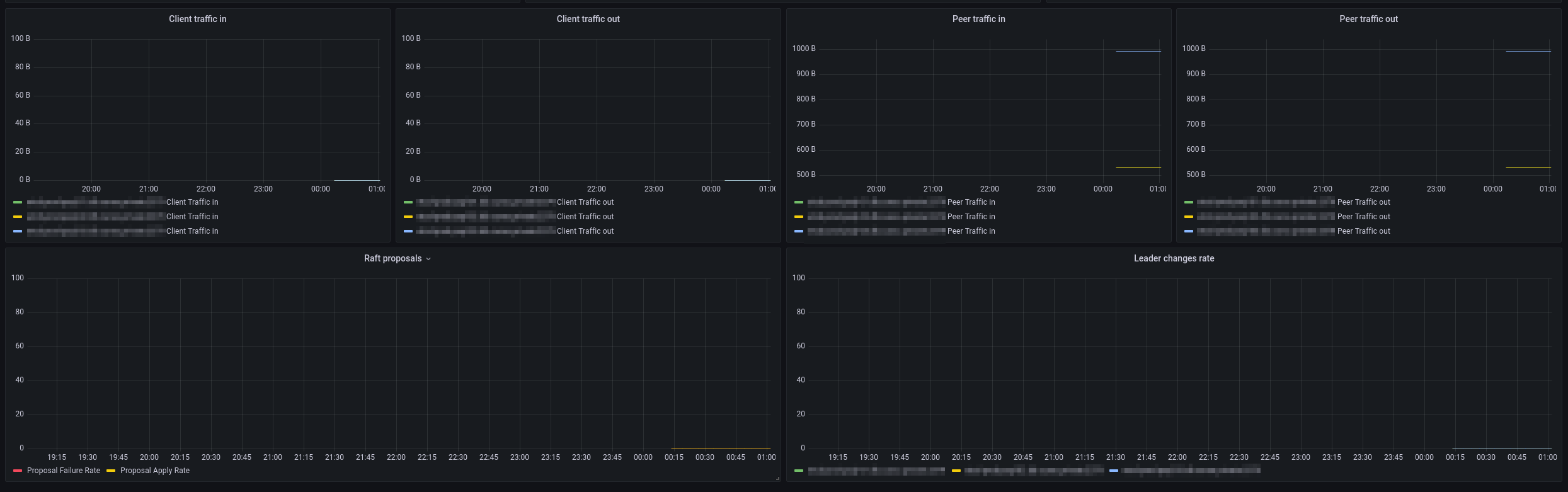
Task: Click the Peer traffic in panel title
Action: [x=978, y=19]
